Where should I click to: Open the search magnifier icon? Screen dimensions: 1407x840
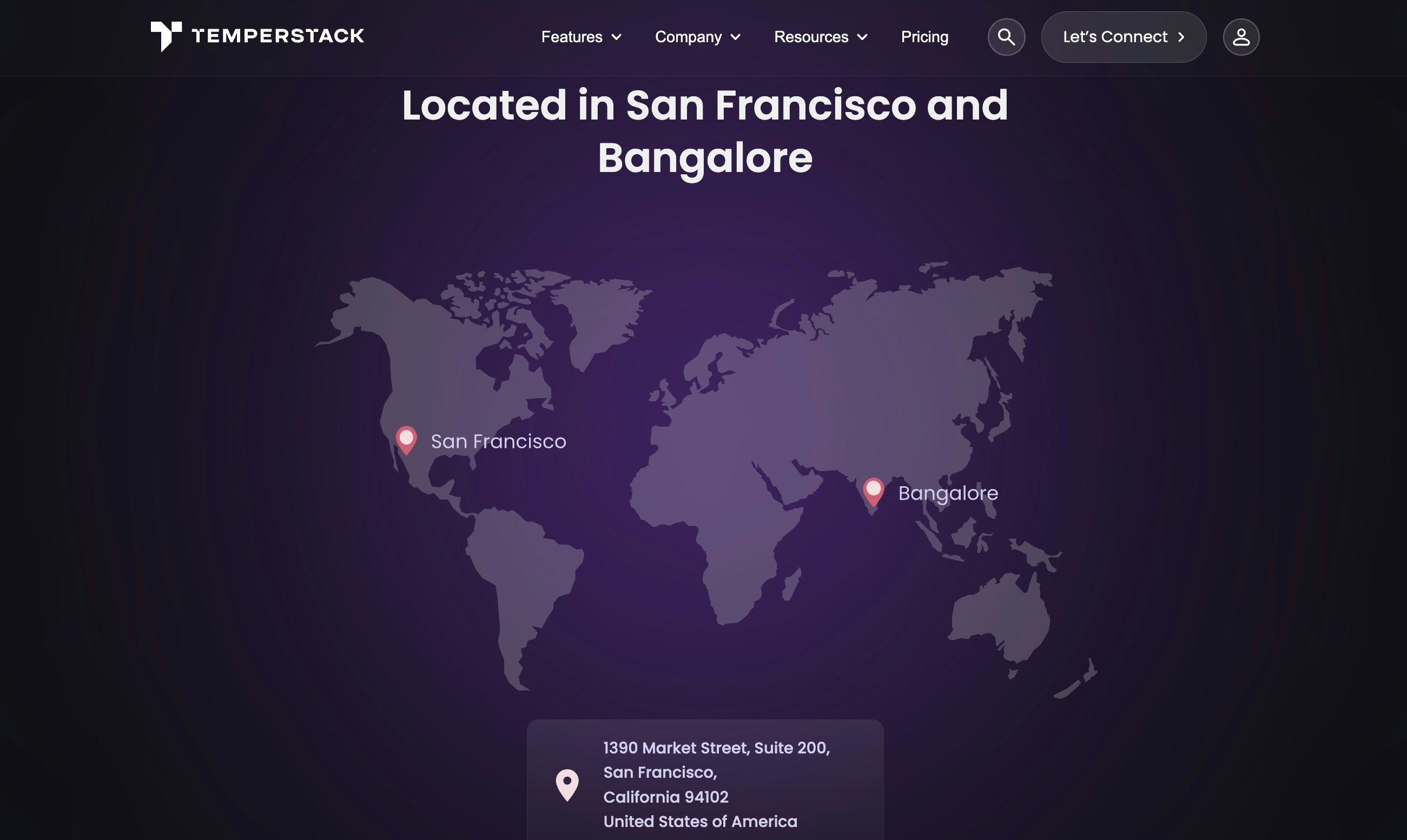pos(1006,37)
